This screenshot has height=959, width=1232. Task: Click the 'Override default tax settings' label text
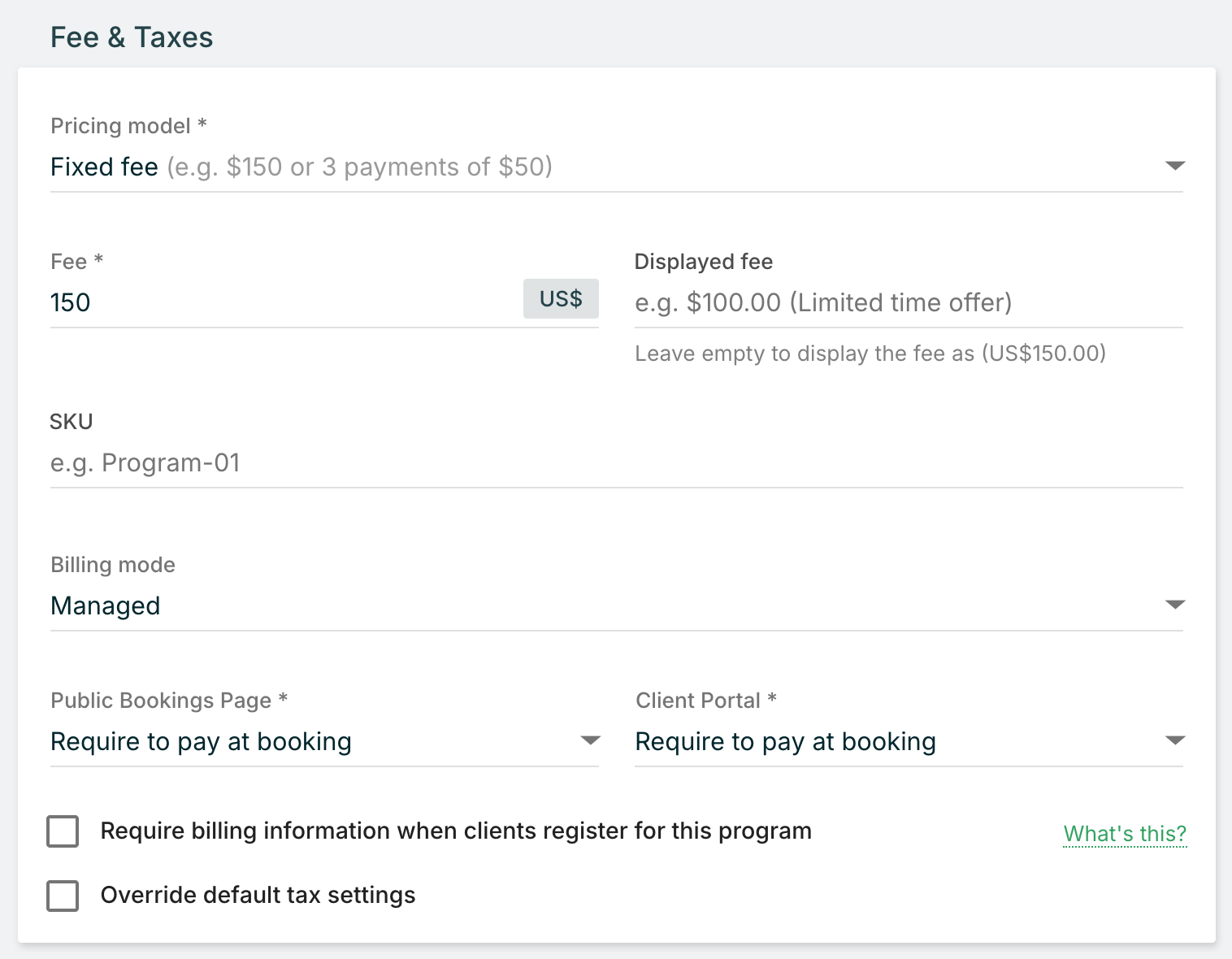coord(258,896)
